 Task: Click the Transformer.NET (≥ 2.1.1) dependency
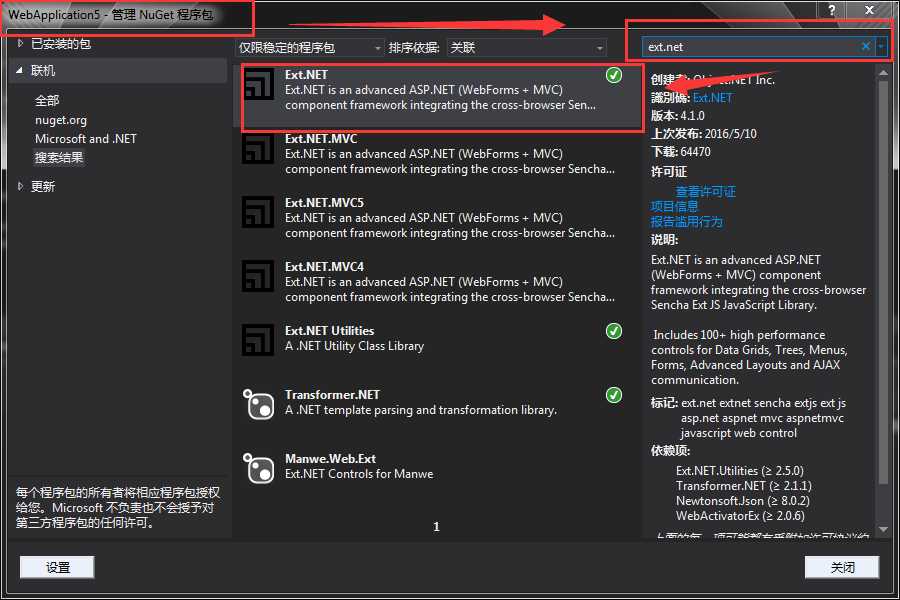(x=744, y=486)
